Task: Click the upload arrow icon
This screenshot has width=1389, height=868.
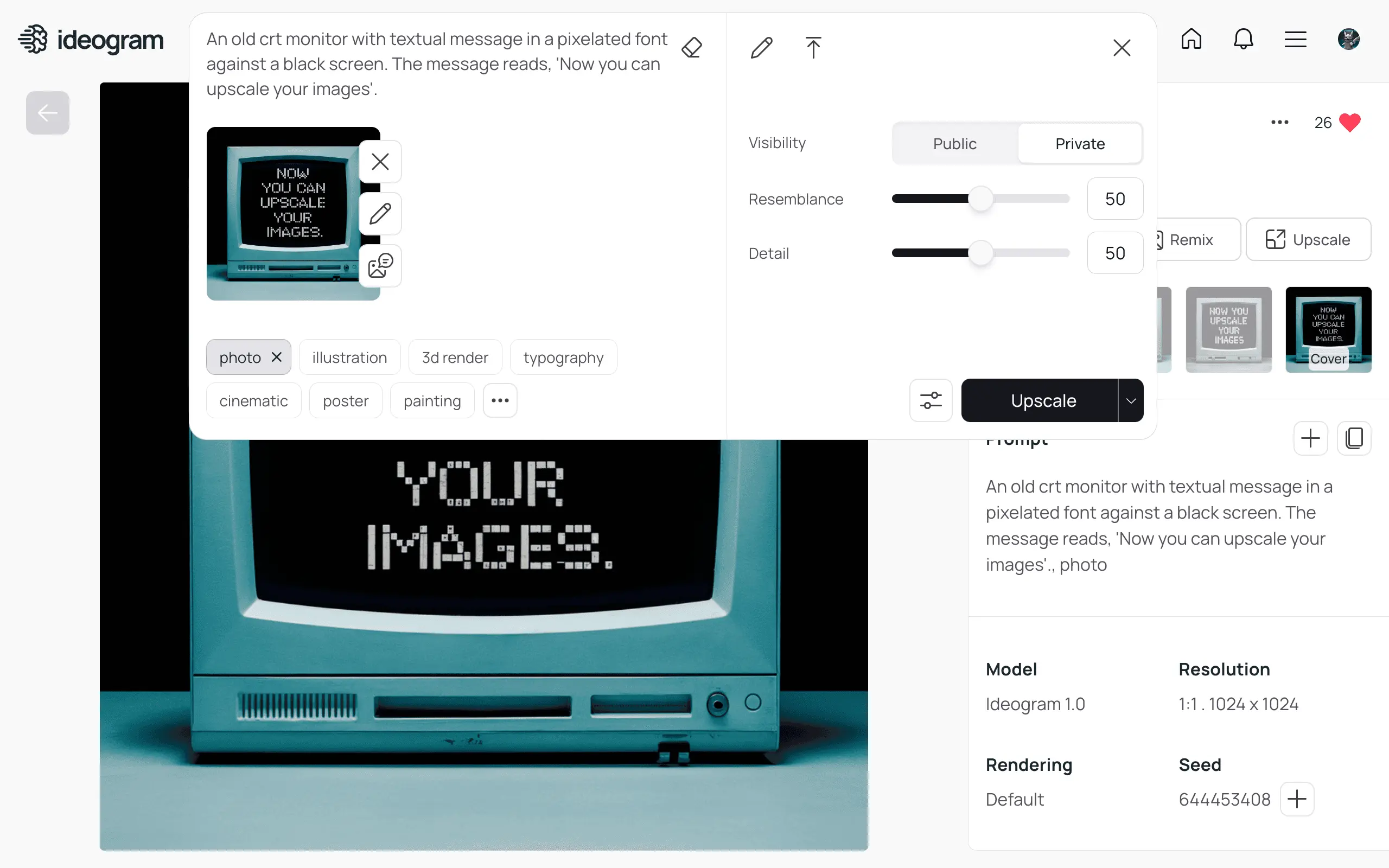Action: pyautogui.click(x=813, y=48)
